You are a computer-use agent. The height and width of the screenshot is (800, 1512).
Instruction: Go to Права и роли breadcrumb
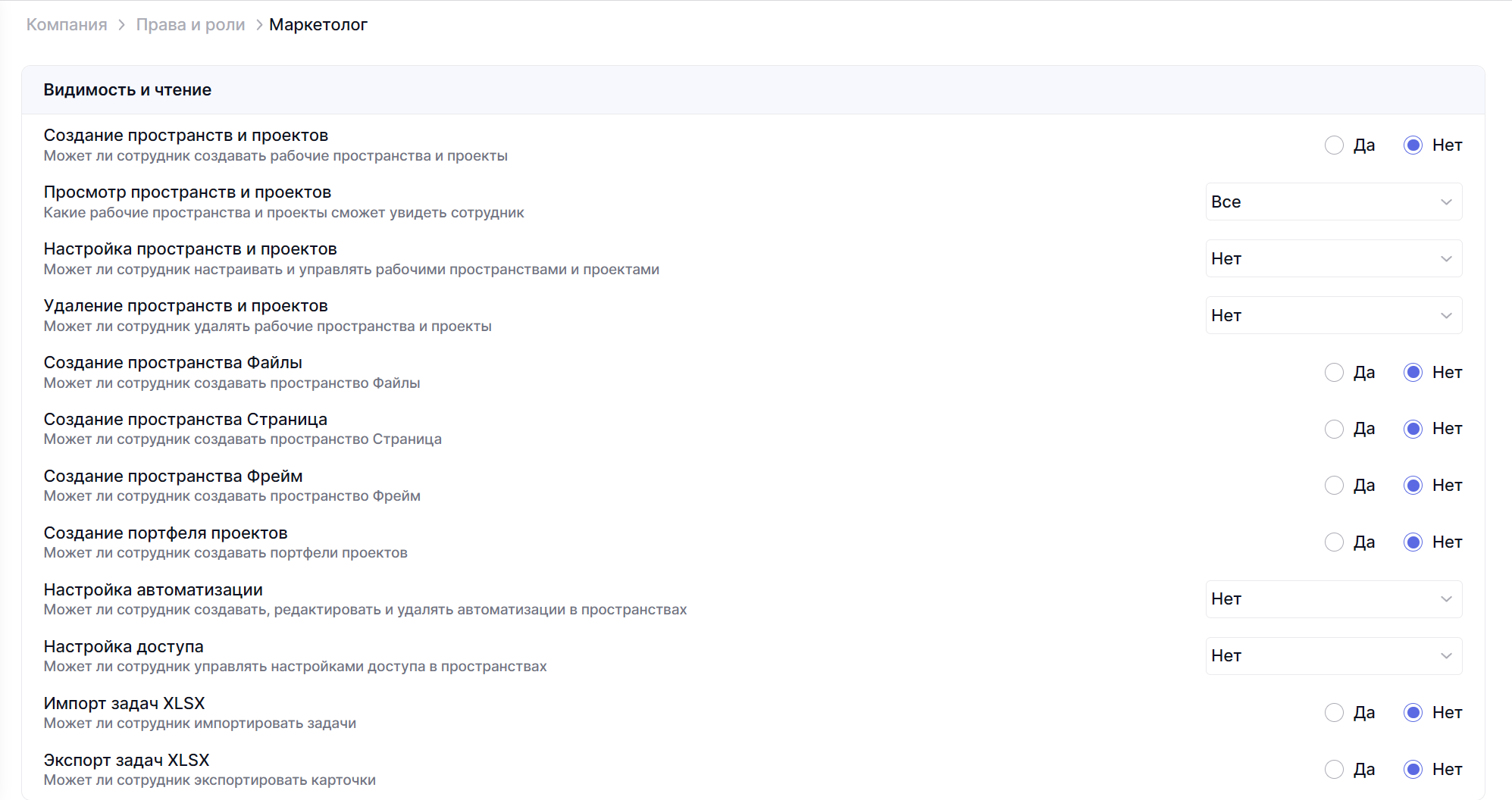coord(190,25)
